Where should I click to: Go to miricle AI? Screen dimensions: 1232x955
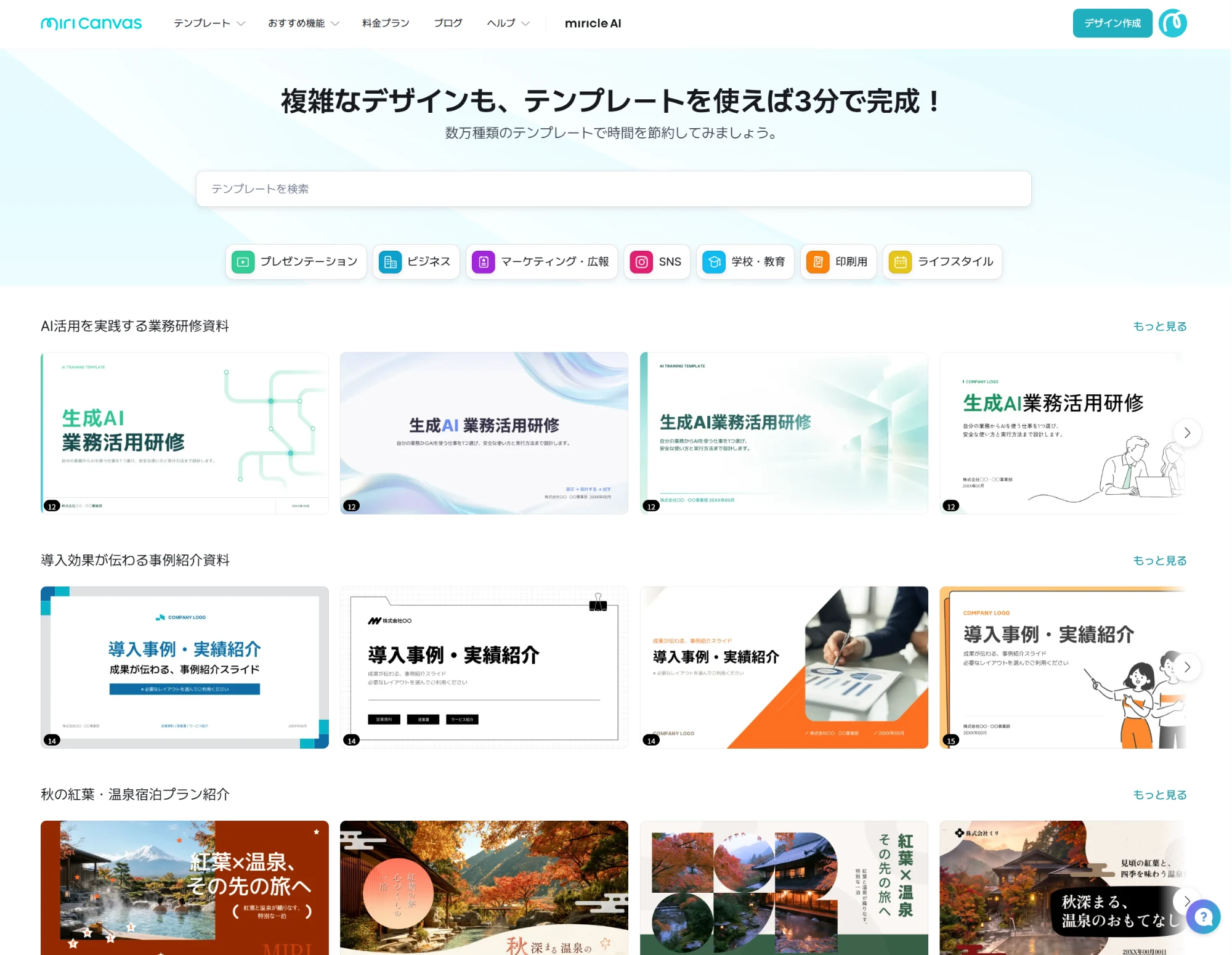pos(593,23)
